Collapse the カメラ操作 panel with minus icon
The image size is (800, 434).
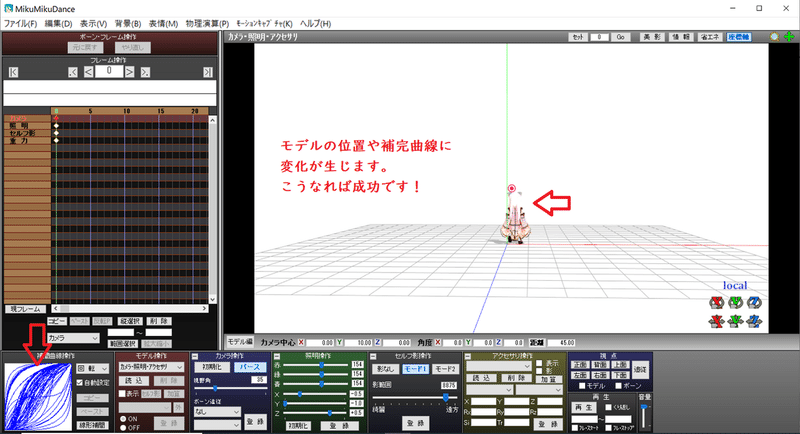[197, 356]
